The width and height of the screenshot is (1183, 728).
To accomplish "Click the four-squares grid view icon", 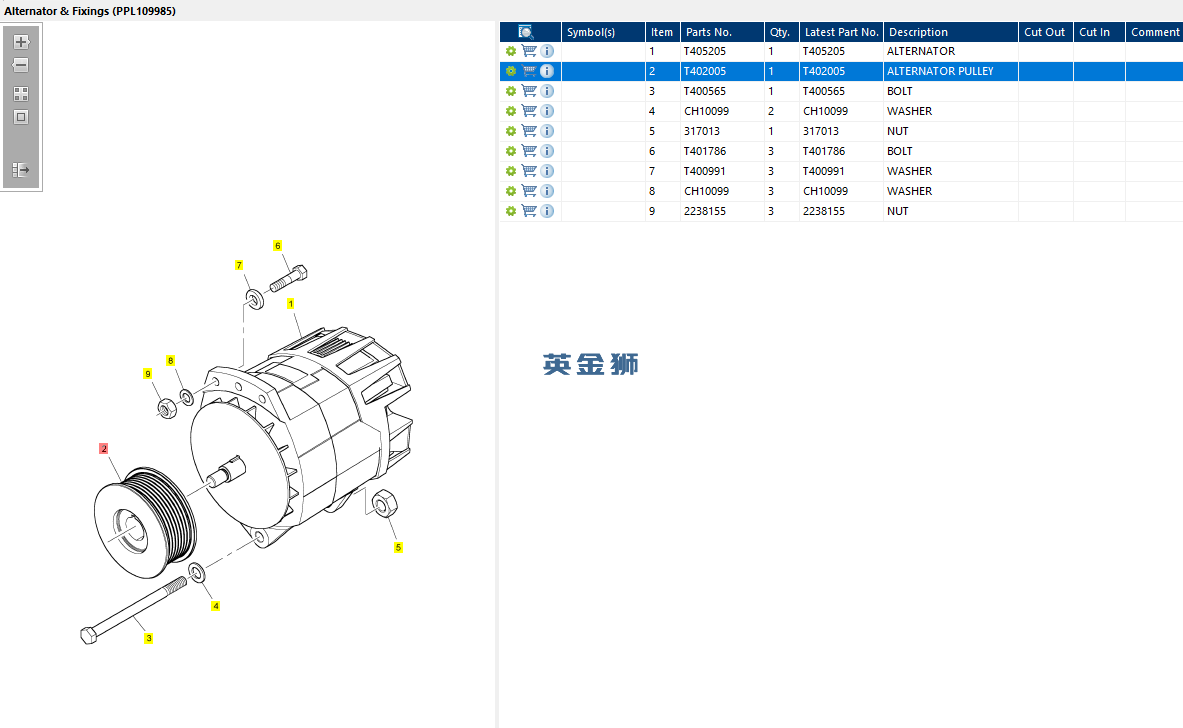I will pos(21,93).
